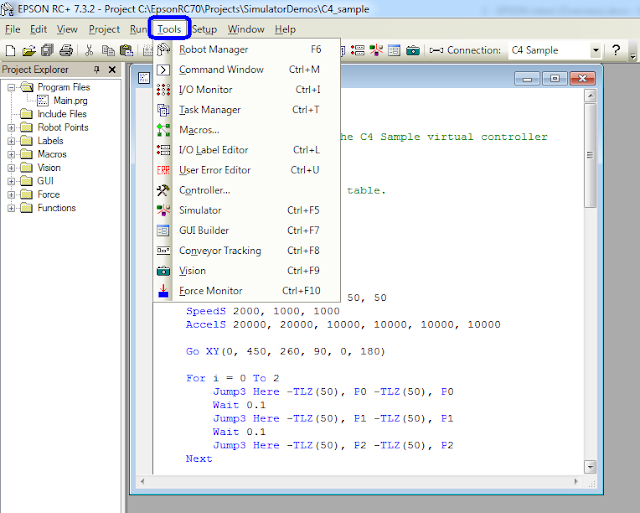This screenshot has height=513, width=640.
Task: Choose Command Window menu entry
Action: 247,70
